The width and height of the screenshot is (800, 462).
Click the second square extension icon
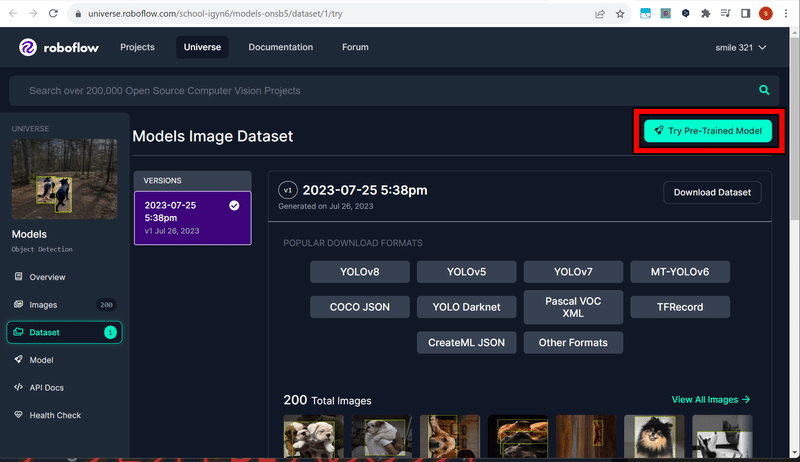coord(665,14)
